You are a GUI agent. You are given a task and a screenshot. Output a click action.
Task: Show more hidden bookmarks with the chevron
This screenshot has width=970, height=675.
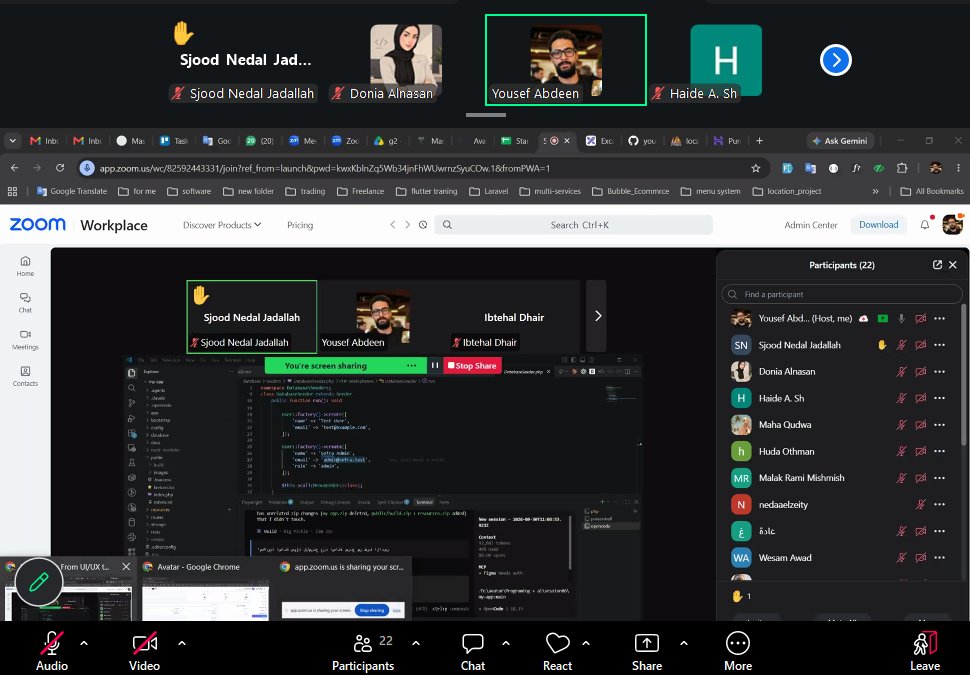[875, 191]
